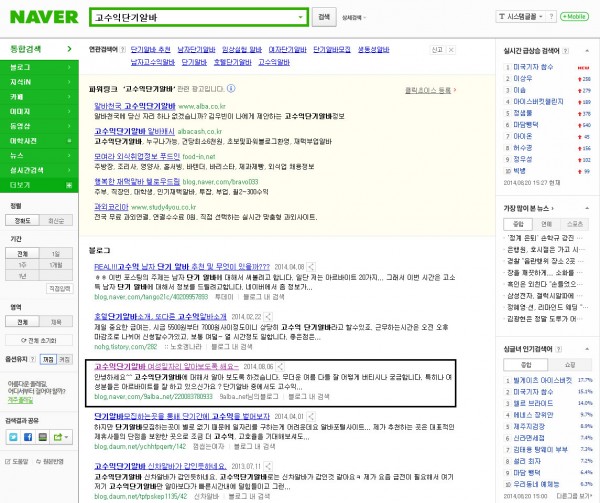The image size is (600, 503).
Task: Click the help icon beside 시스템글꼴
Action: [x=551, y=16]
